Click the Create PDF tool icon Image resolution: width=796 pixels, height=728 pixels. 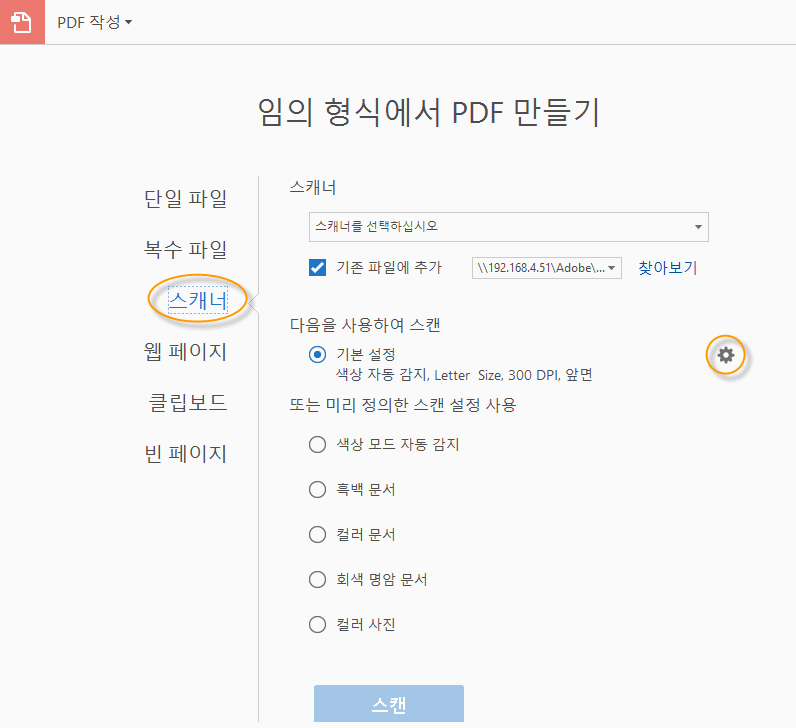pos(22,22)
